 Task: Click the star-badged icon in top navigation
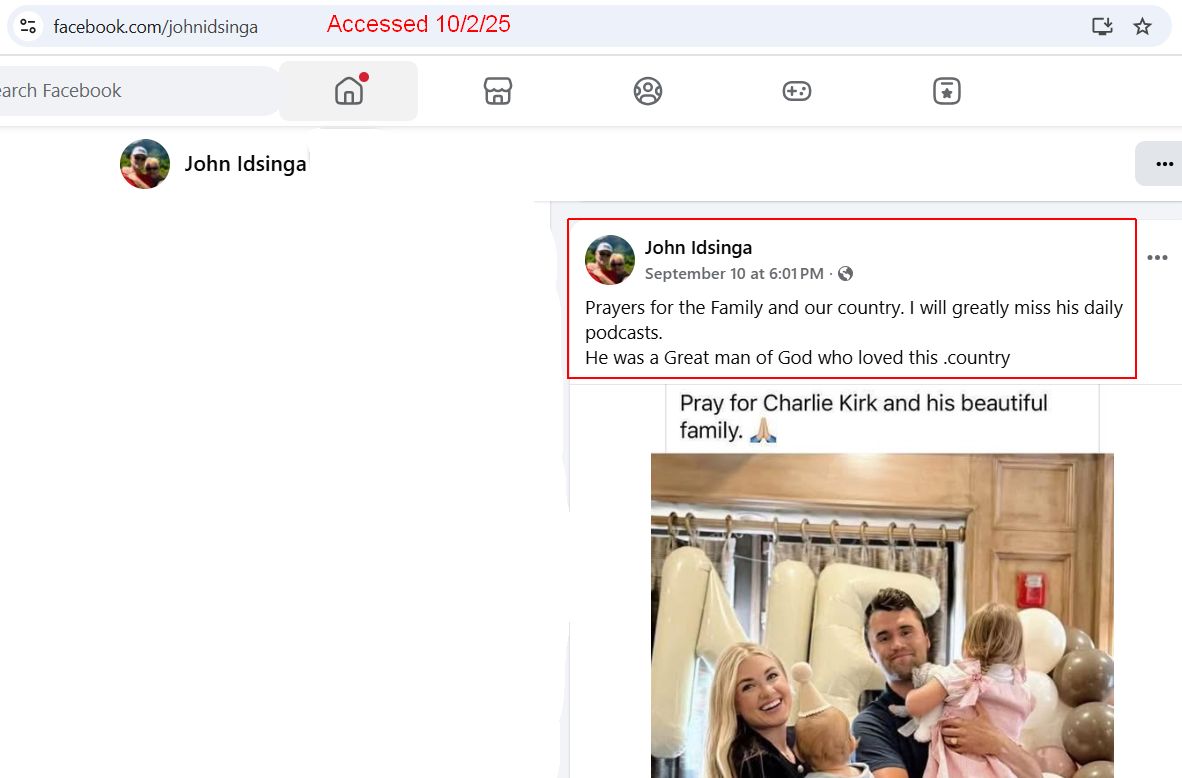click(x=946, y=91)
